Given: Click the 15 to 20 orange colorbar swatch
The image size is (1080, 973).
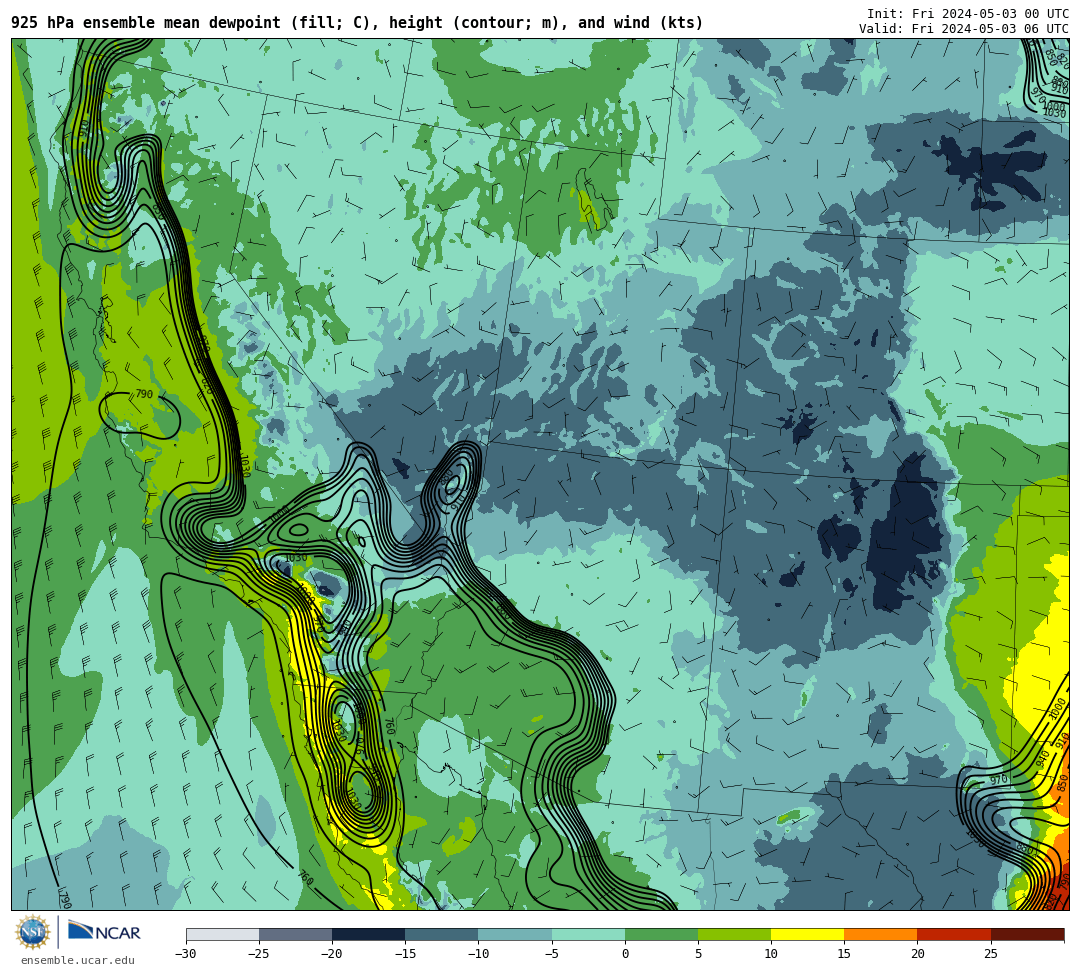Looking at the screenshot, I should point(881,934).
